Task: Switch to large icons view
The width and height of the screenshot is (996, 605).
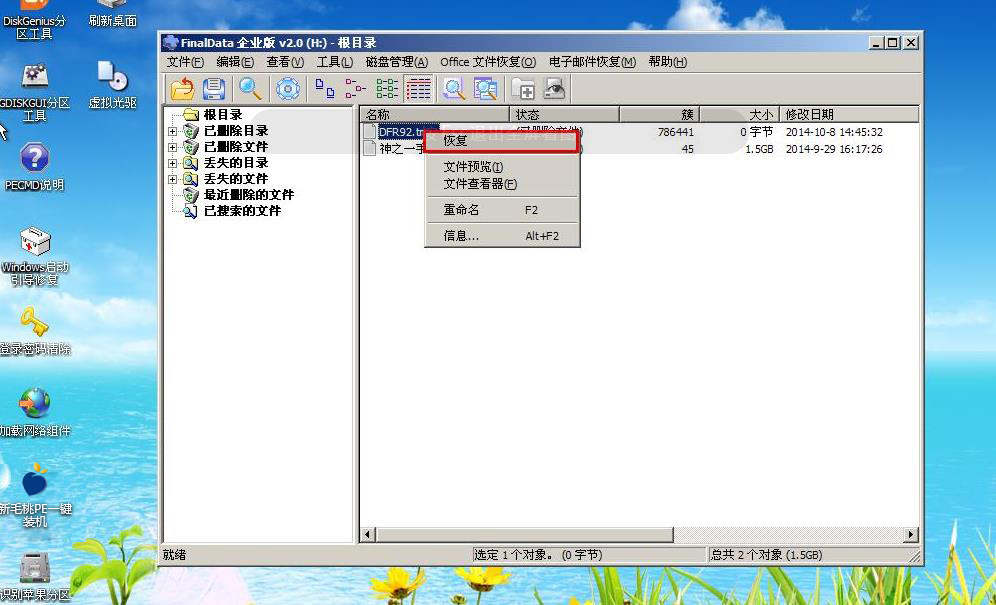Action: (x=325, y=89)
